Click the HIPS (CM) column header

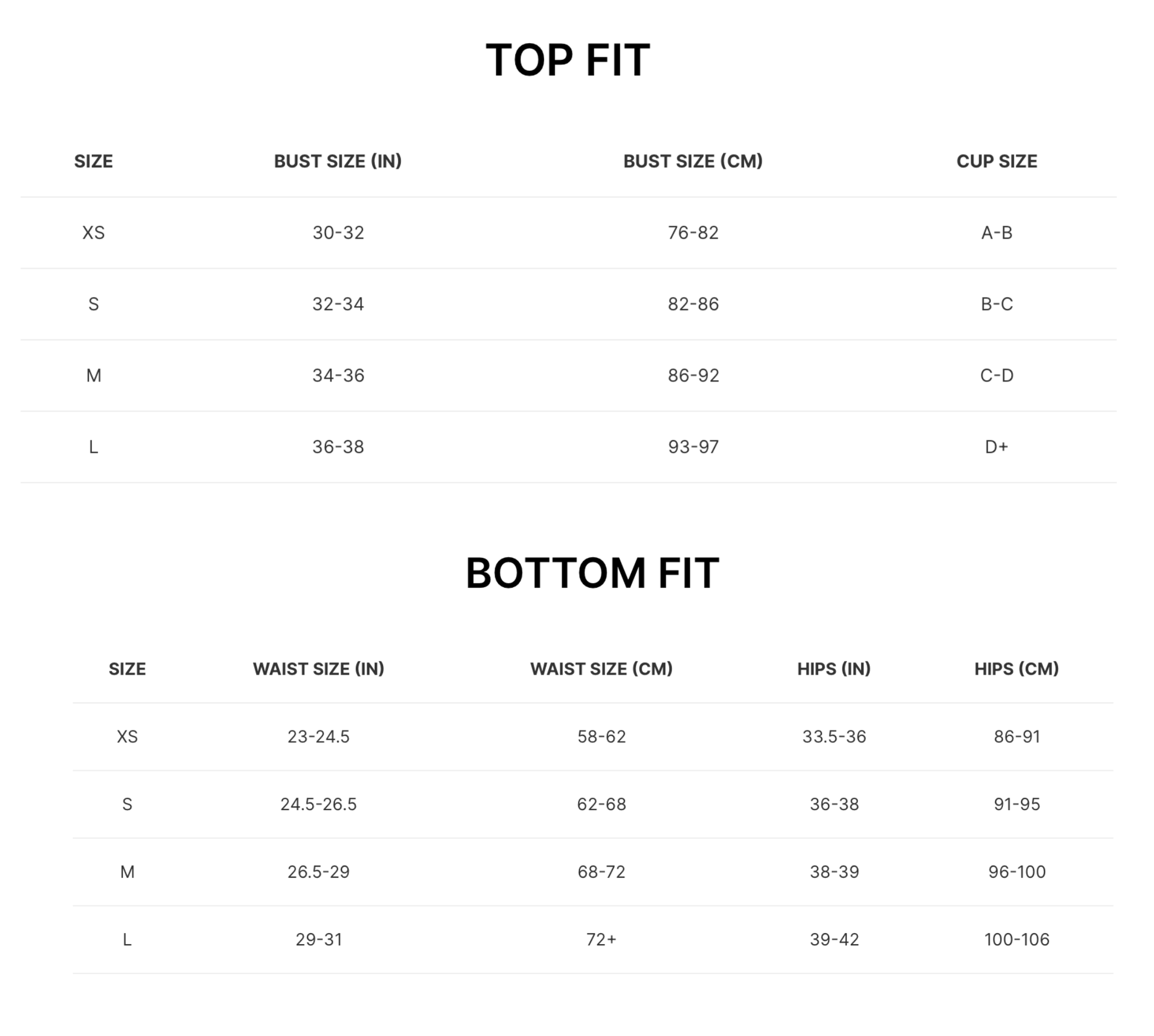coord(1017,669)
